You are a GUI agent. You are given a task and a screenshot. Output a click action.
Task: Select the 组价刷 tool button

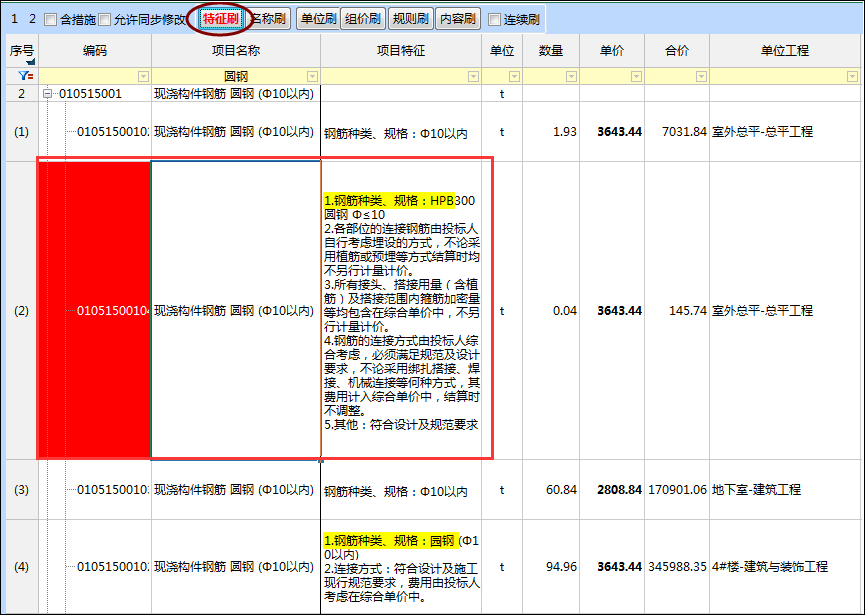click(362, 19)
